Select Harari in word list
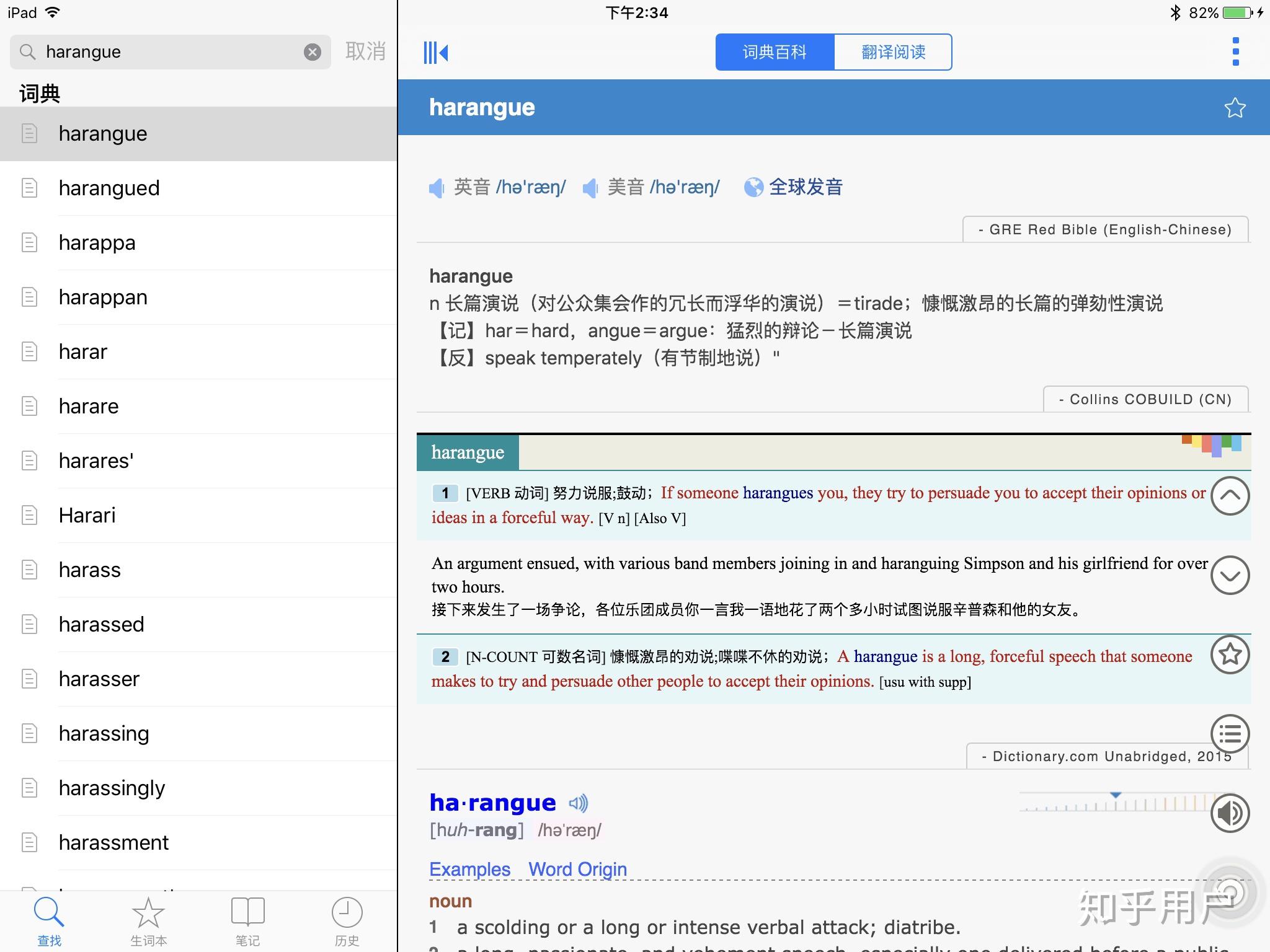 point(198,516)
